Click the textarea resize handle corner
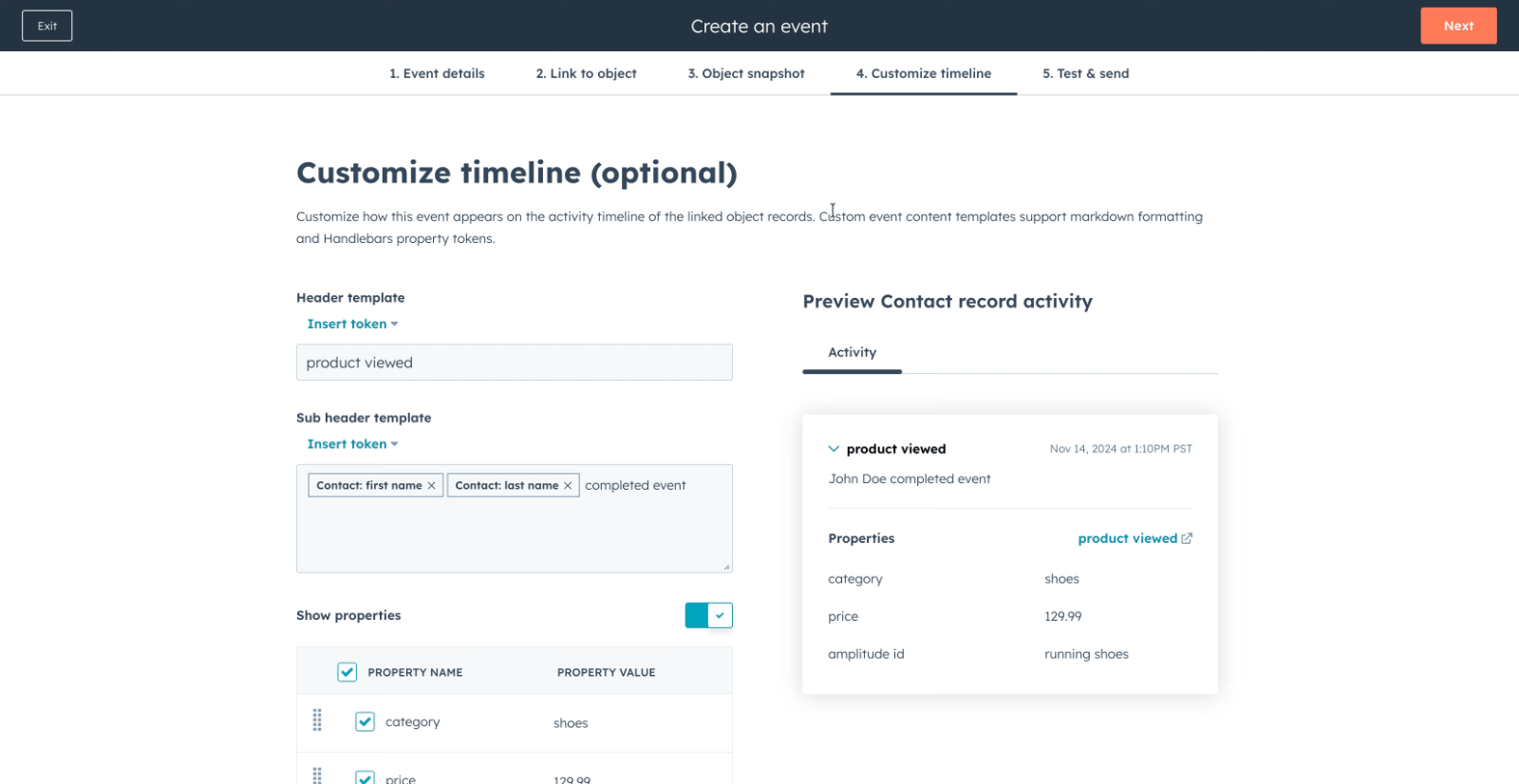 [726, 567]
